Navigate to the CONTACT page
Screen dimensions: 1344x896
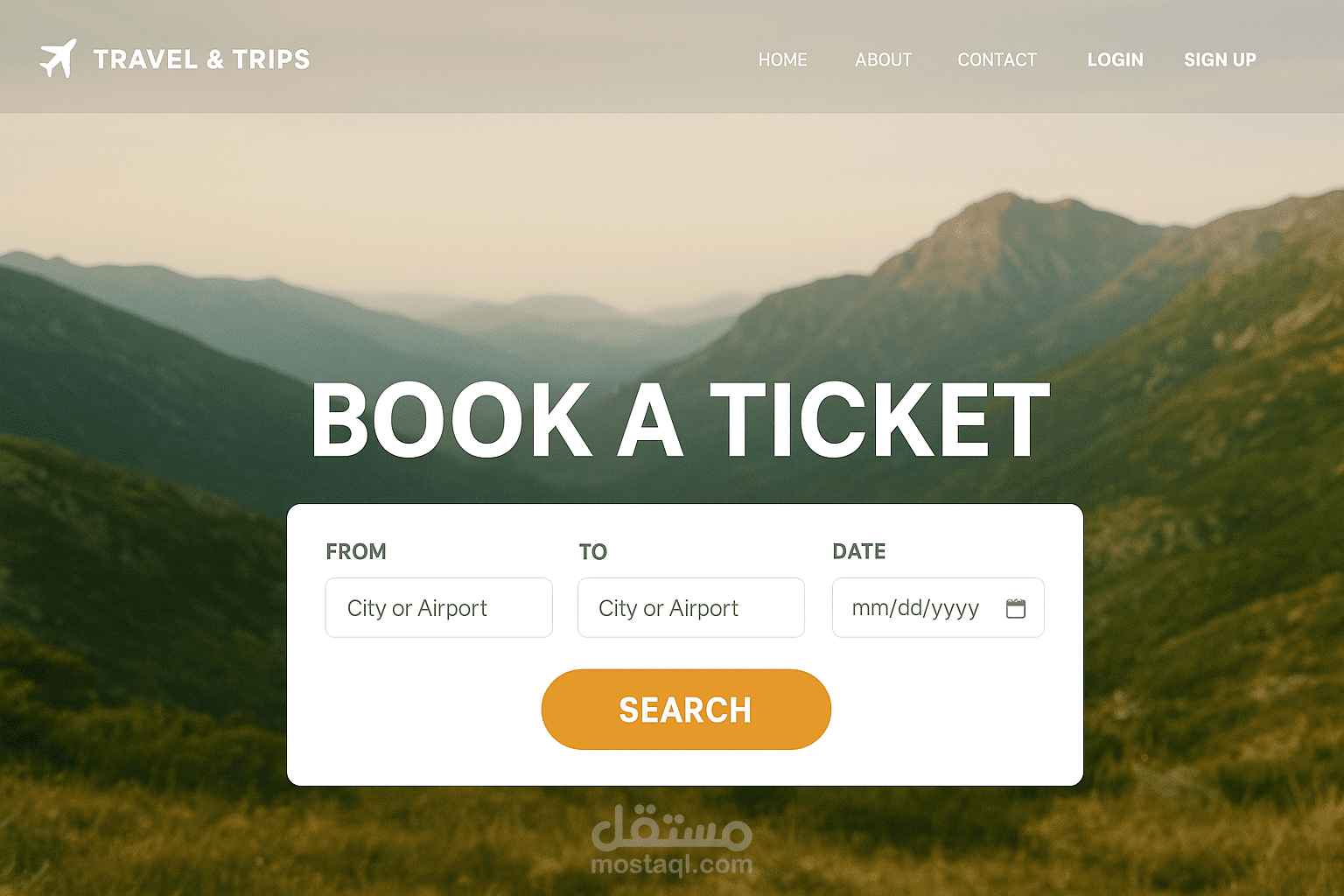point(997,59)
